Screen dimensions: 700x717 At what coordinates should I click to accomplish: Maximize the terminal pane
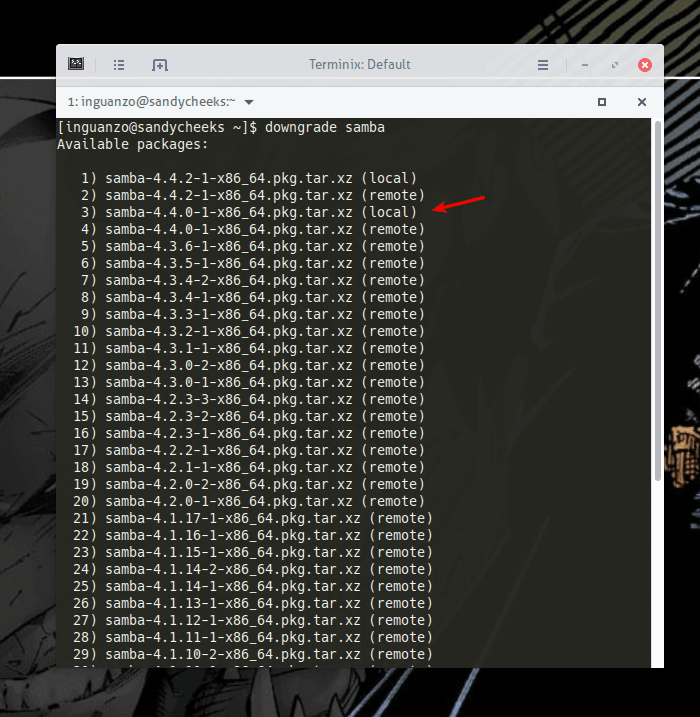[x=602, y=102]
